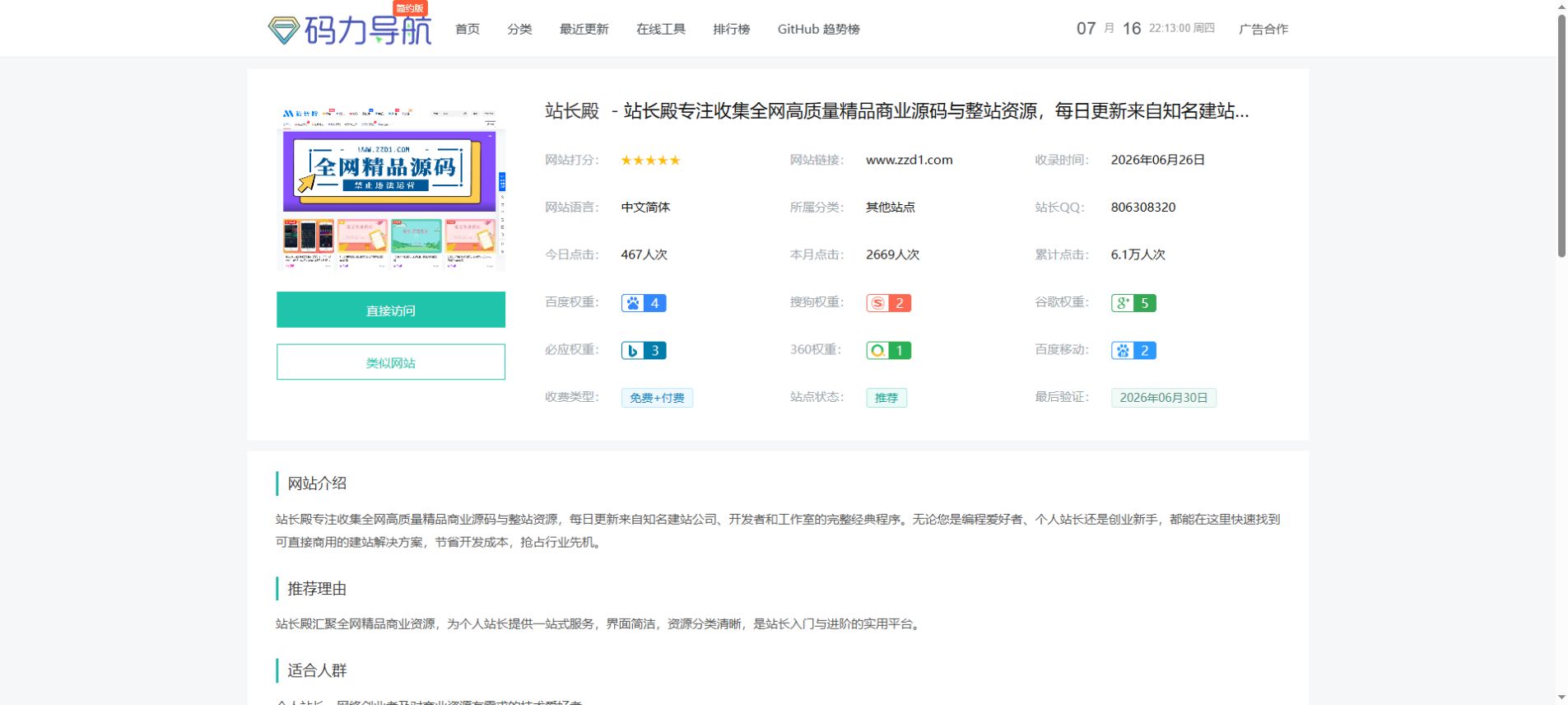The height and width of the screenshot is (705, 1568).
Task: Click the date and time display
Action: pyautogui.click(x=1146, y=29)
